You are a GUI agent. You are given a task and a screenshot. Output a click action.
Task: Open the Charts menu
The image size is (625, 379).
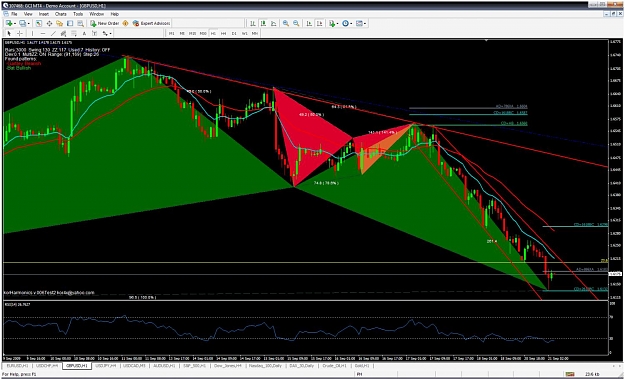(x=61, y=14)
